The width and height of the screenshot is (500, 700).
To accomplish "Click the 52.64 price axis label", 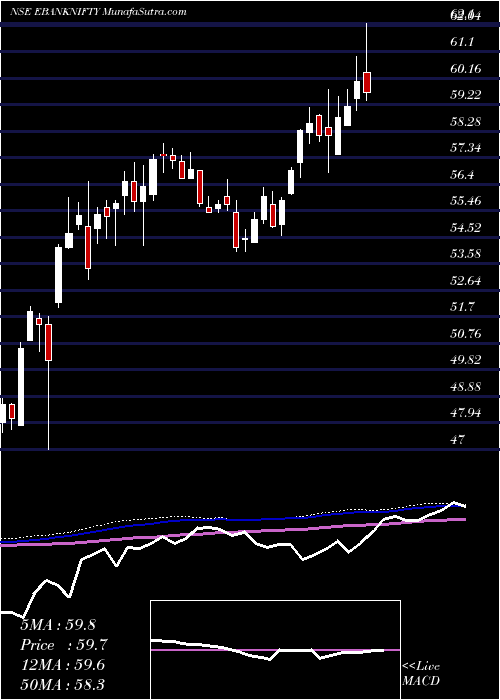I will (465, 281).
